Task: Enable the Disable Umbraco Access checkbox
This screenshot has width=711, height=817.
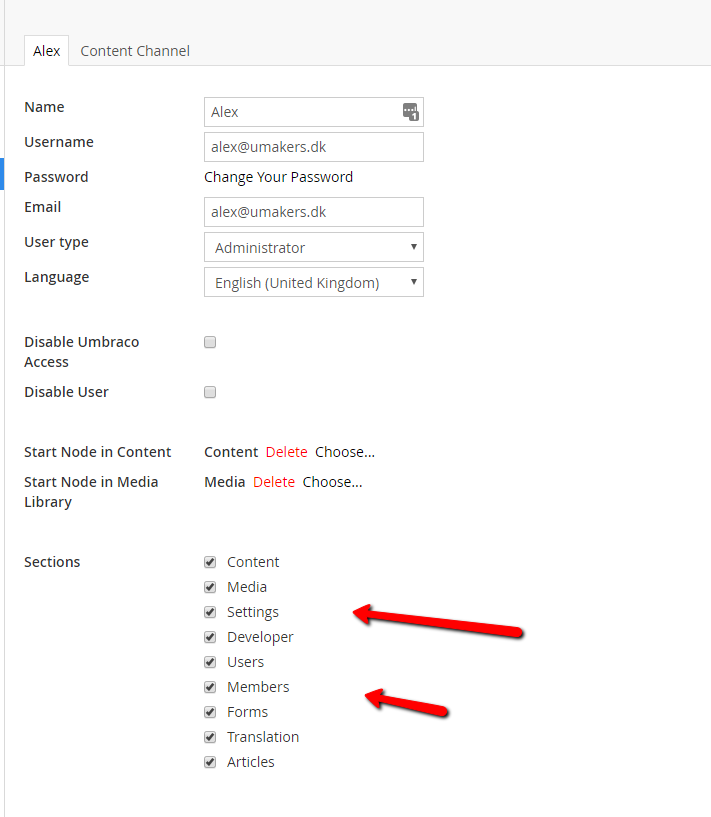Action: (x=210, y=342)
